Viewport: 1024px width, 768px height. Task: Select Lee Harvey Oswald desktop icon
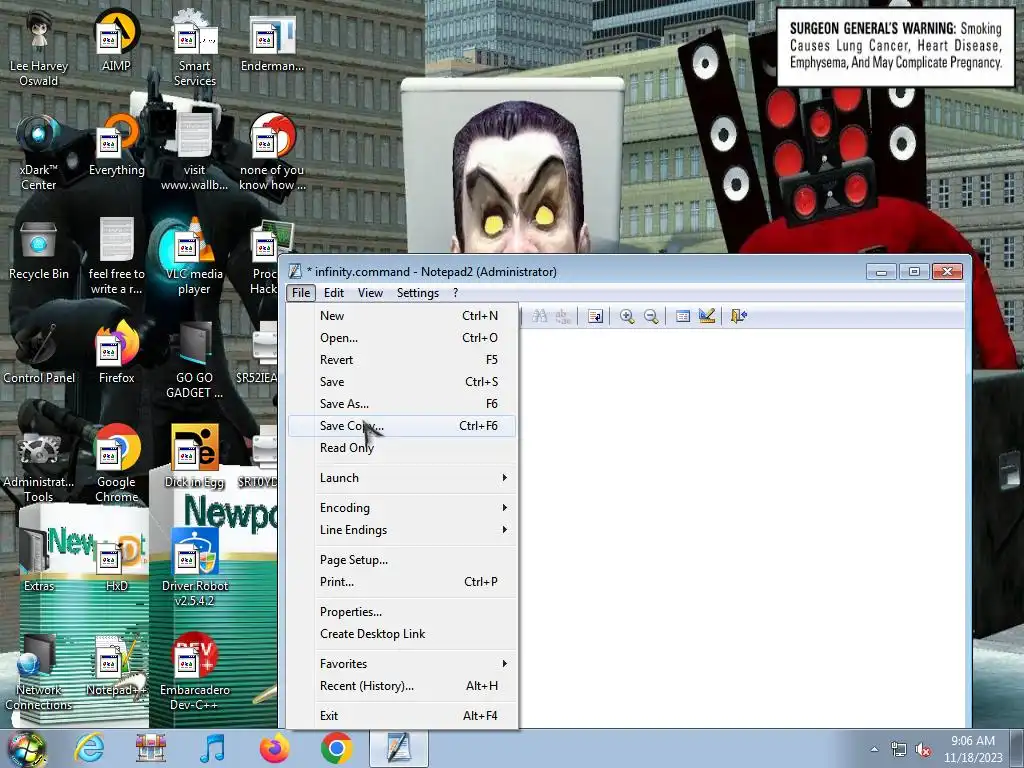click(x=39, y=48)
